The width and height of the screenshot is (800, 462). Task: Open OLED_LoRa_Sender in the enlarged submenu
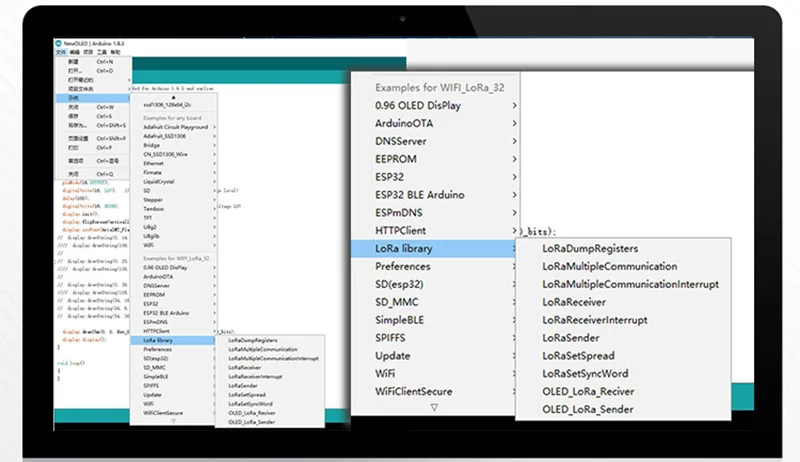coord(587,409)
